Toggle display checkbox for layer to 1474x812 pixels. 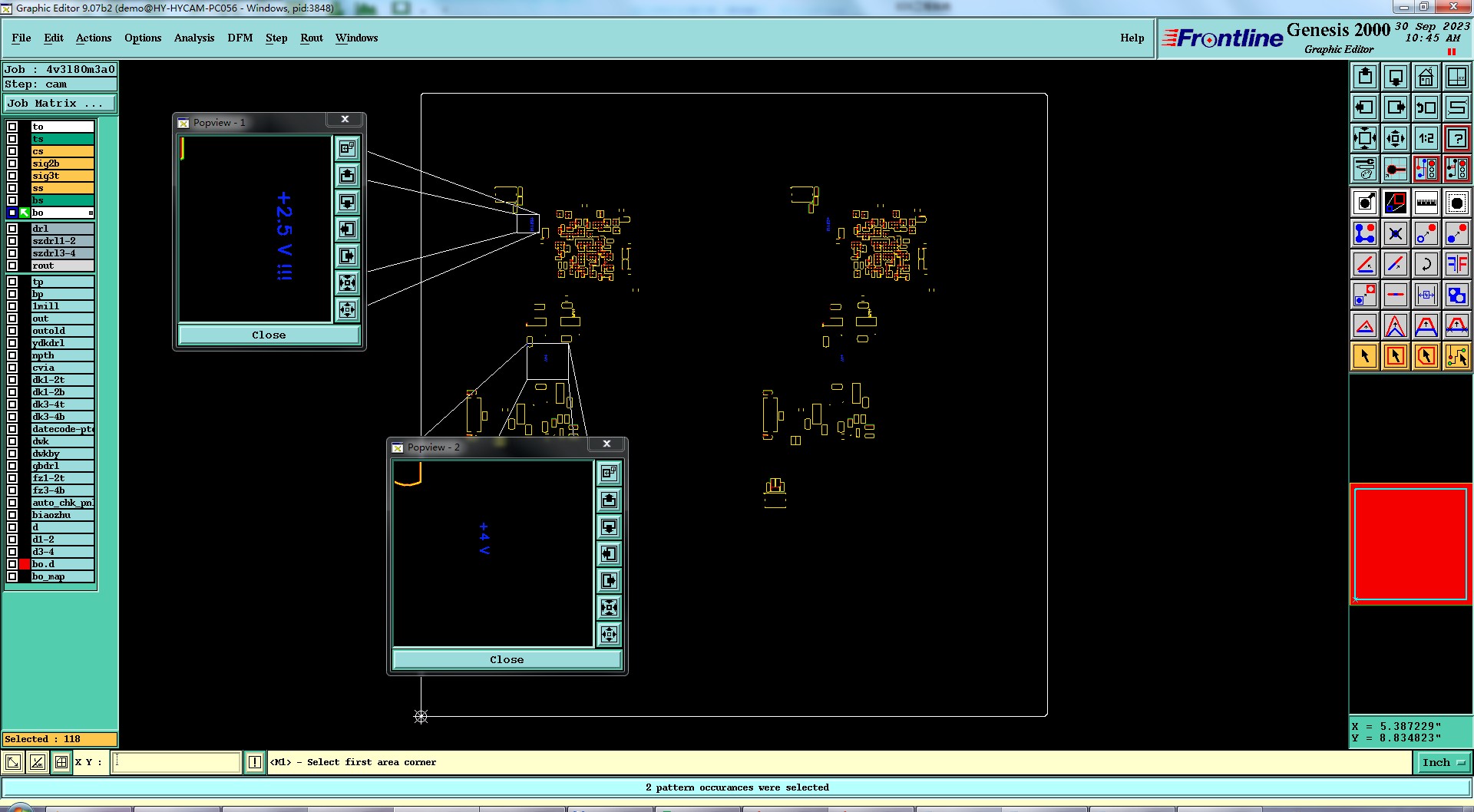point(12,127)
